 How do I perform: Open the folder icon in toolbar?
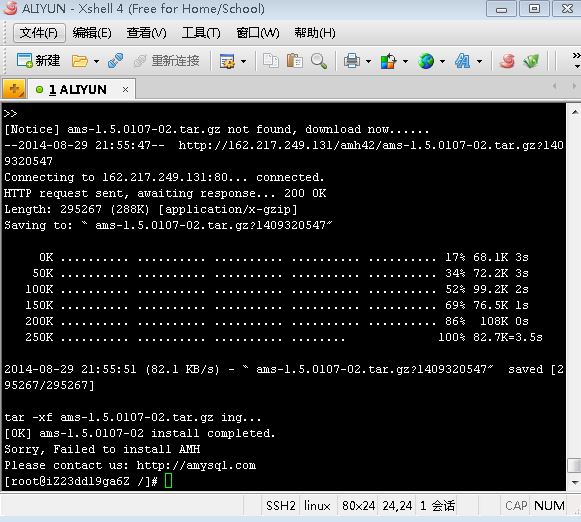(80, 61)
